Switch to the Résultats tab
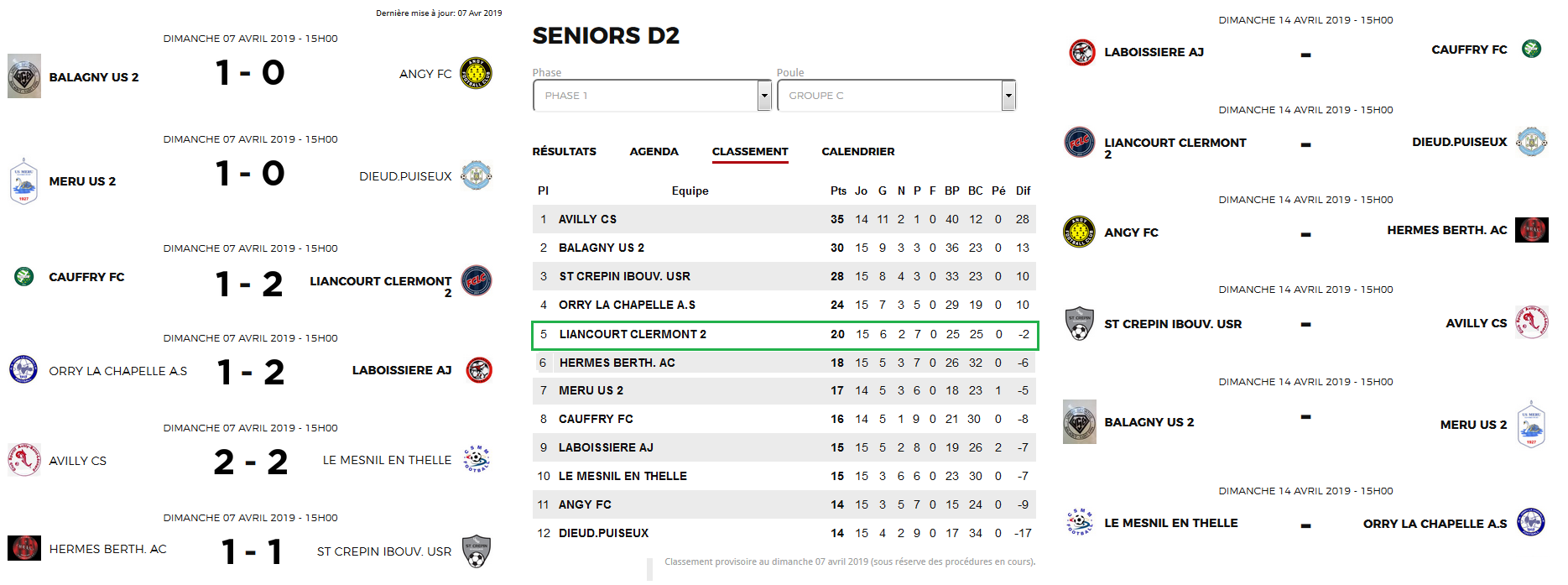The height and width of the screenshot is (585, 1568). pyautogui.click(x=564, y=152)
